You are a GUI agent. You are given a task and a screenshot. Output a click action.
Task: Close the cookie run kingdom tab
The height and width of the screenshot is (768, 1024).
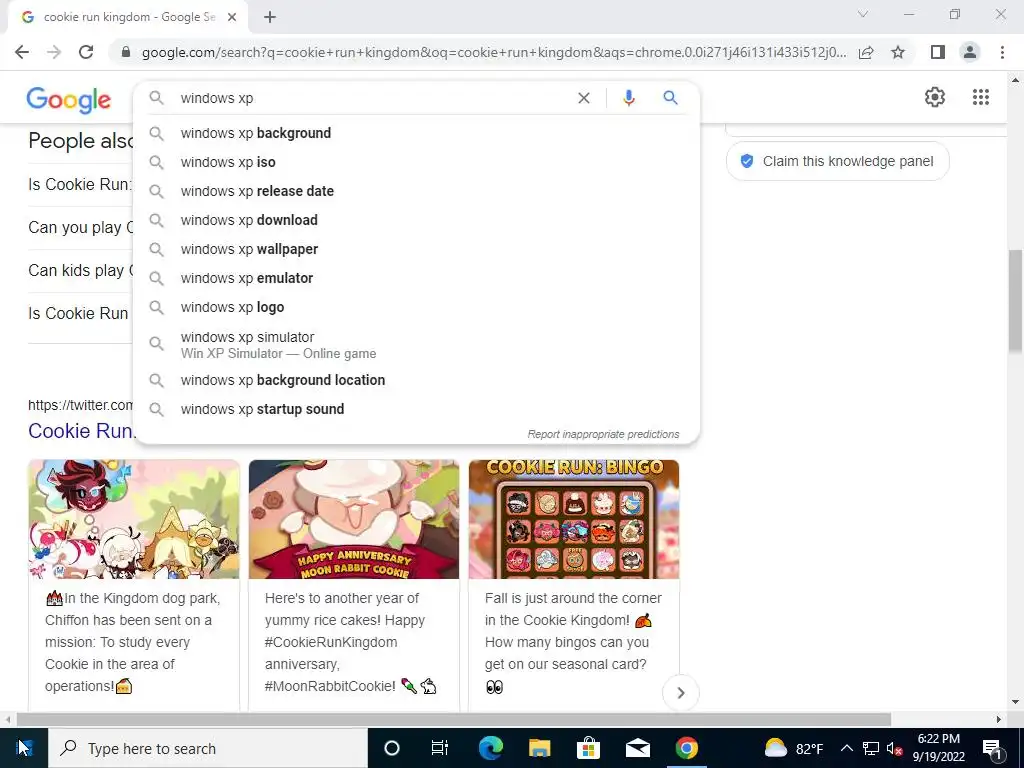coord(232,18)
